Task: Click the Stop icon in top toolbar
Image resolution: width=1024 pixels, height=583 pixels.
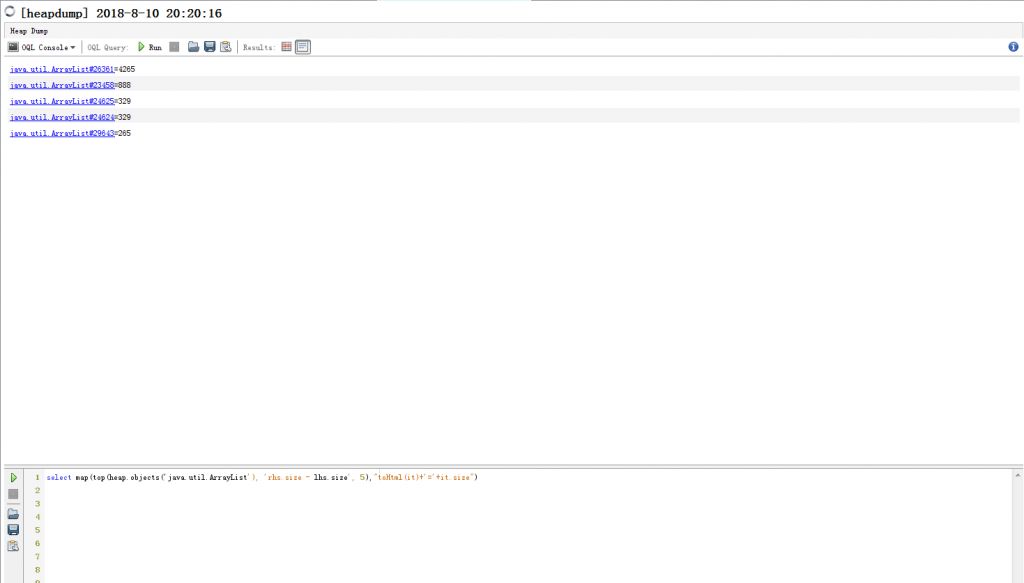Action: click(x=174, y=47)
